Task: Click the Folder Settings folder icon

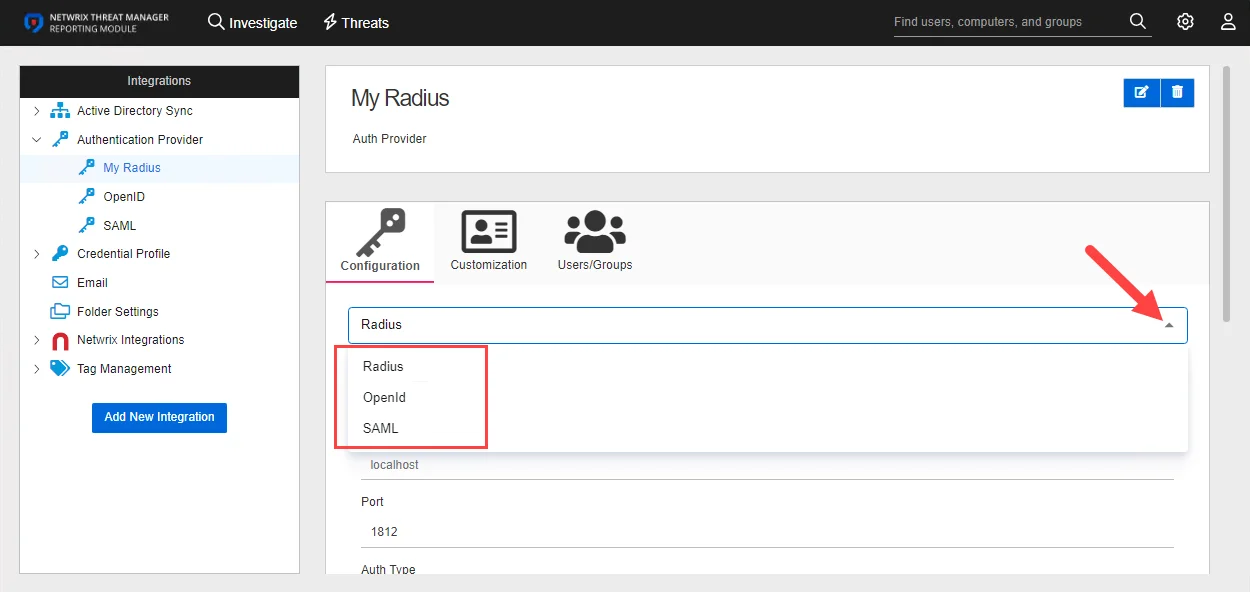Action: [x=60, y=311]
